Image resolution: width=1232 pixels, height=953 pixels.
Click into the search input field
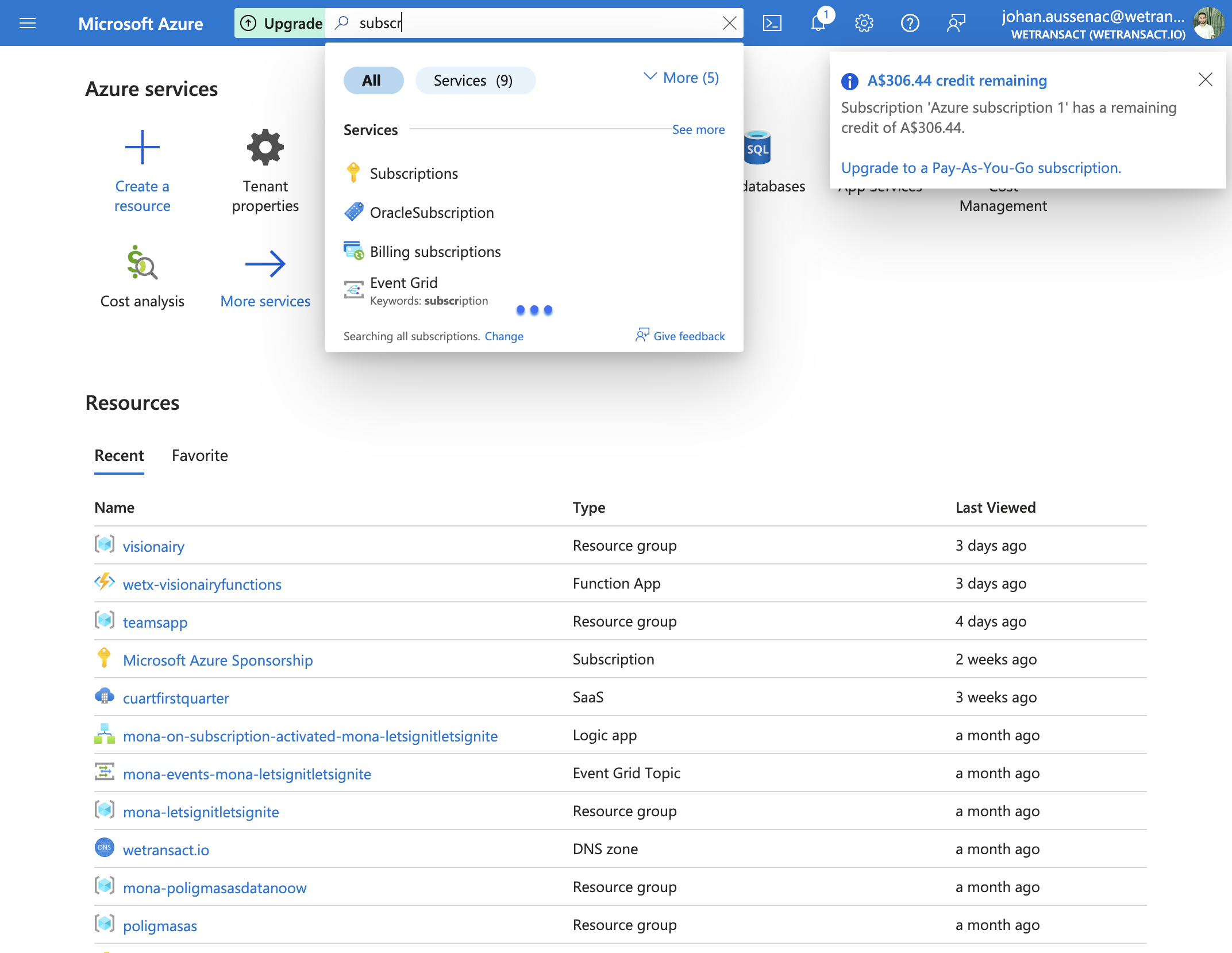pos(534,23)
